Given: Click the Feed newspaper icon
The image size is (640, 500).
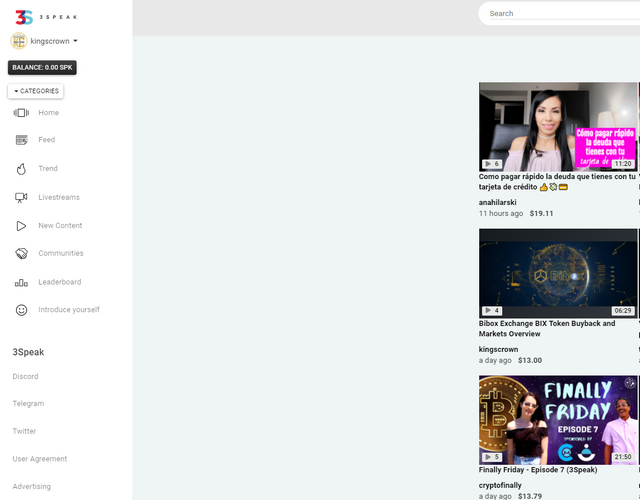Looking at the screenshot, I should coord(21,140).
